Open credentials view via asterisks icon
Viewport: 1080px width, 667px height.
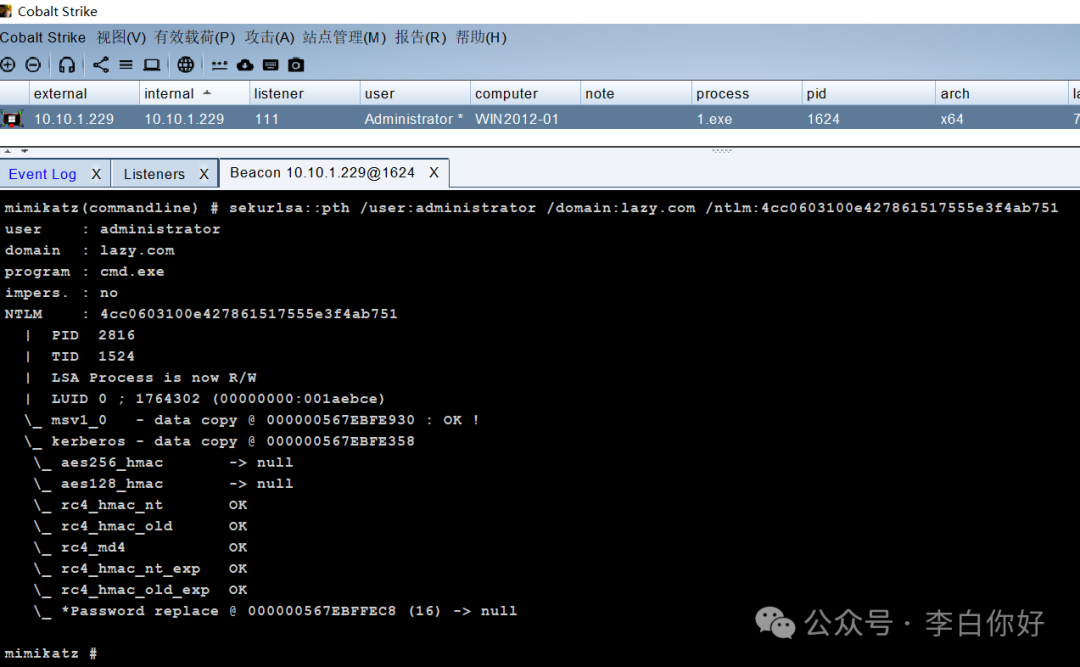tap(219, 65)
